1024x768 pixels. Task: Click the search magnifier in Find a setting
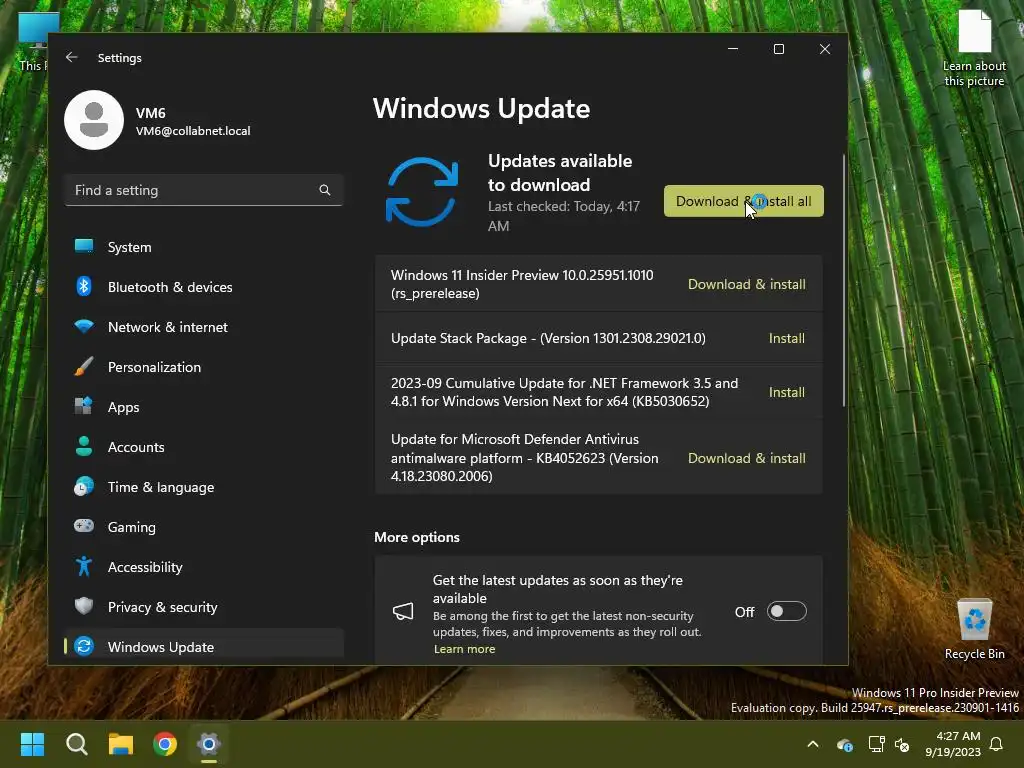(x=325, y=190)
